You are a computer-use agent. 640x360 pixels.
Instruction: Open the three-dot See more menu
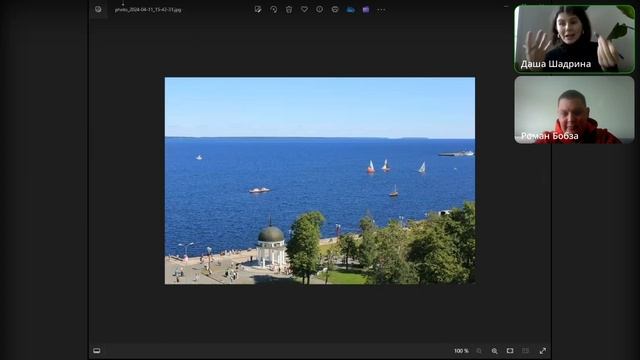pos(381,9)
